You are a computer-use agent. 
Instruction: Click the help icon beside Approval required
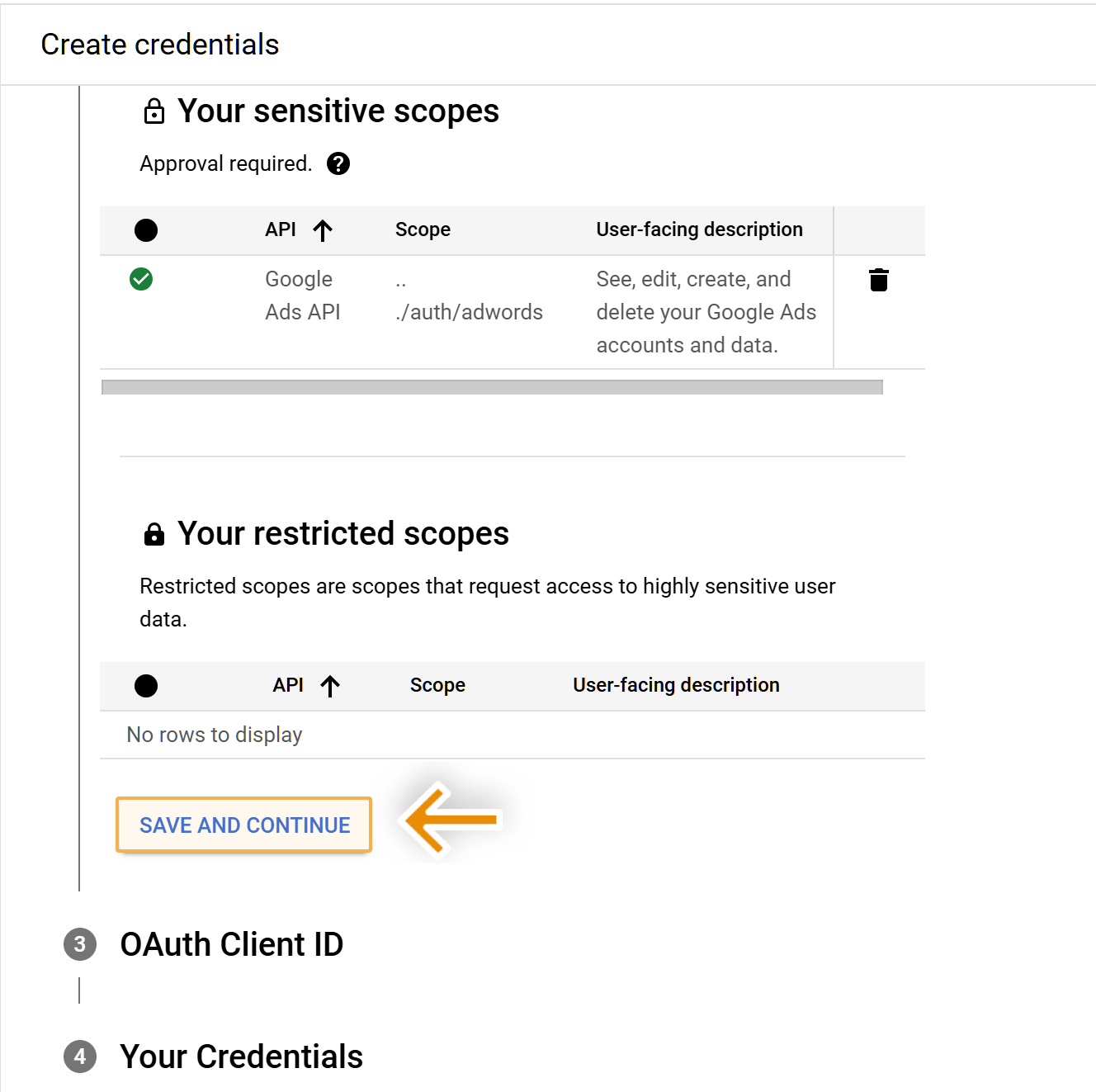tap(338, 163)
